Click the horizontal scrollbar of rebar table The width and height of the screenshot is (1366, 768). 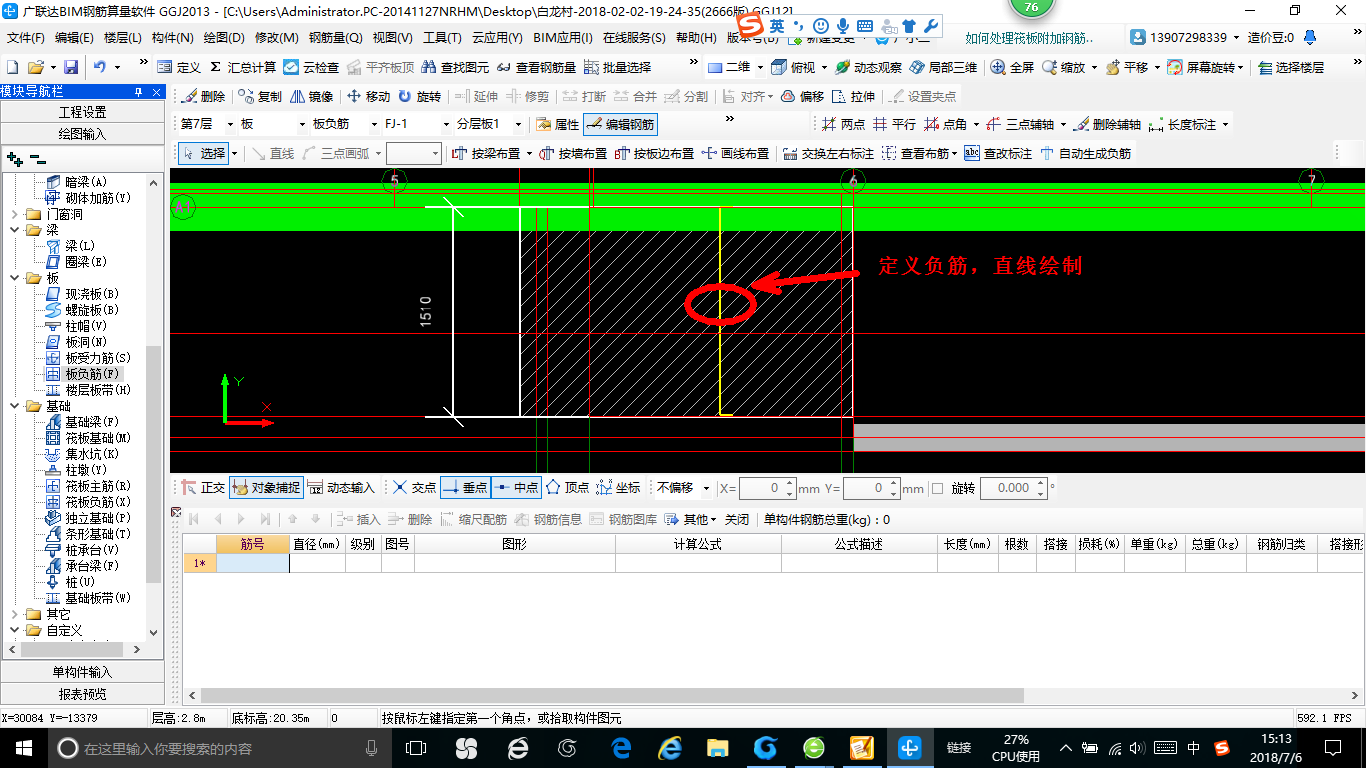[x=613, y=695]
